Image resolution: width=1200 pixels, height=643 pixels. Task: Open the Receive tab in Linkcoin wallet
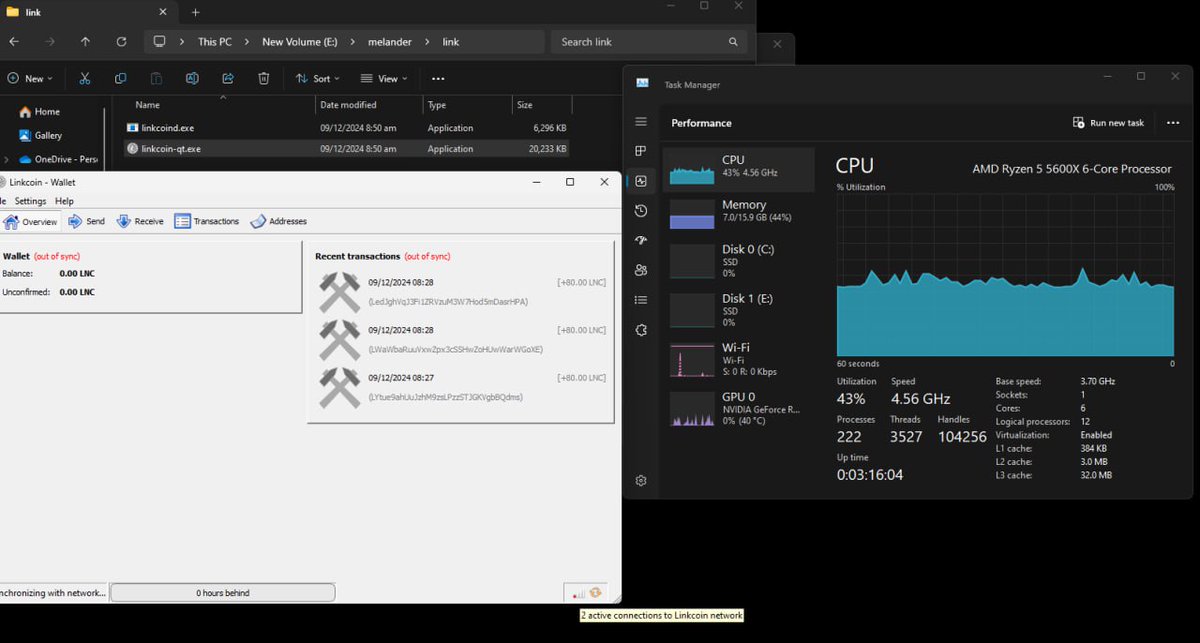point(140,221)
